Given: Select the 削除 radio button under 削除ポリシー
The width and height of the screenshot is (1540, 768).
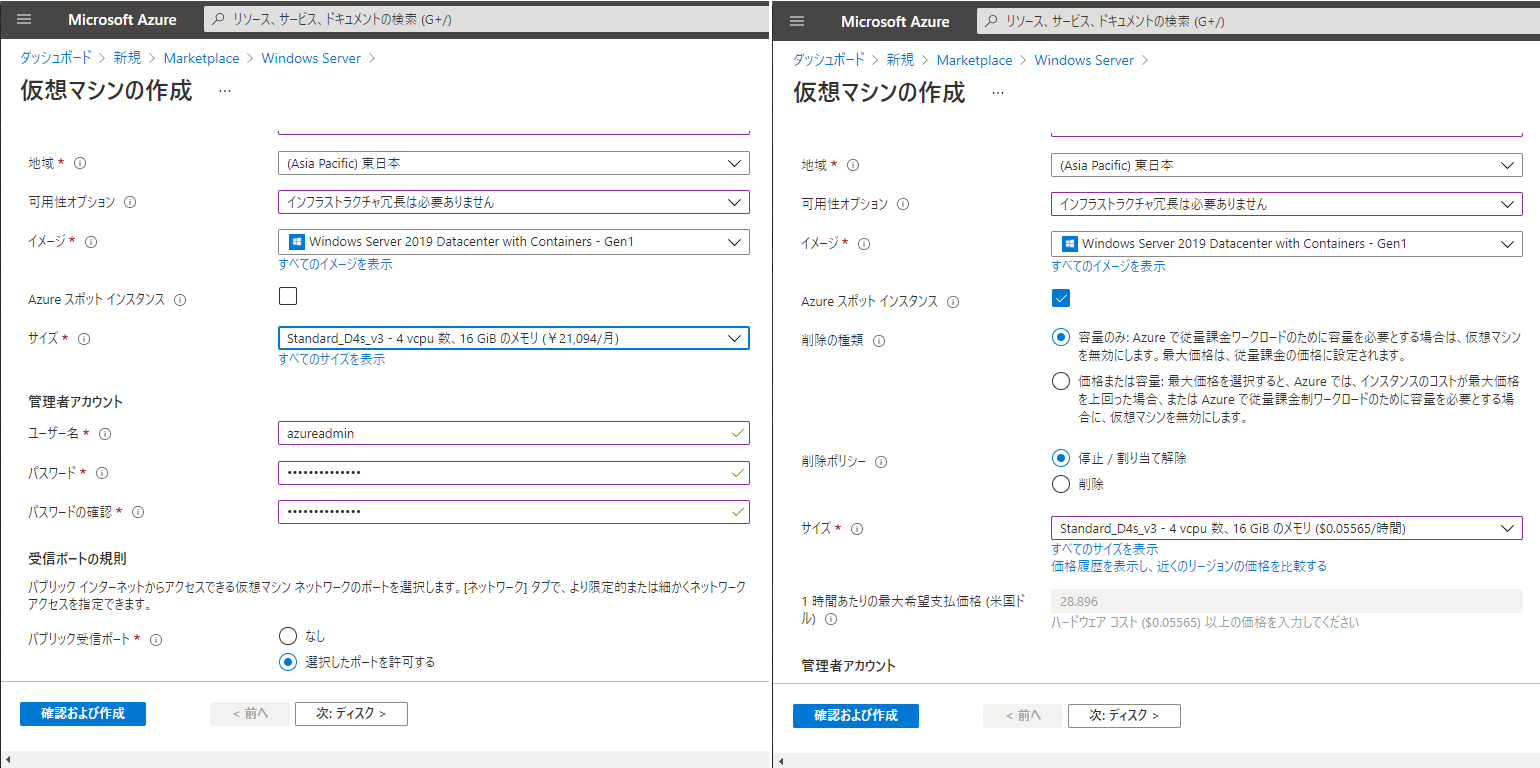Looking at the screenshot, I should tap(1061, 484).
